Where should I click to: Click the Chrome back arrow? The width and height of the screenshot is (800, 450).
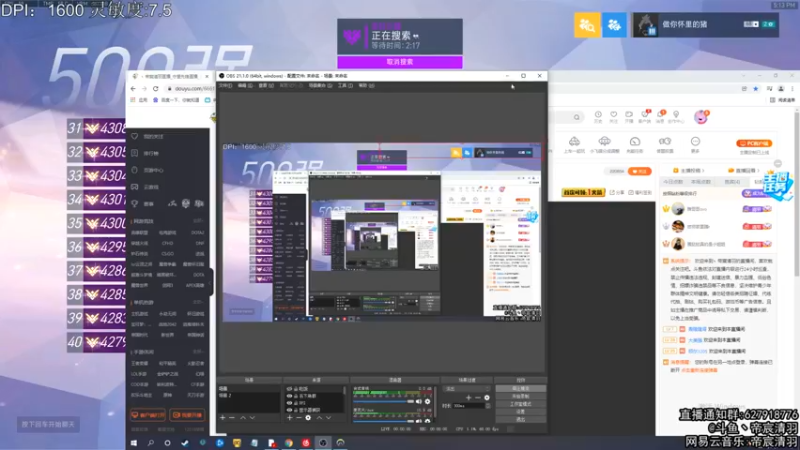(x=134, y=88)
